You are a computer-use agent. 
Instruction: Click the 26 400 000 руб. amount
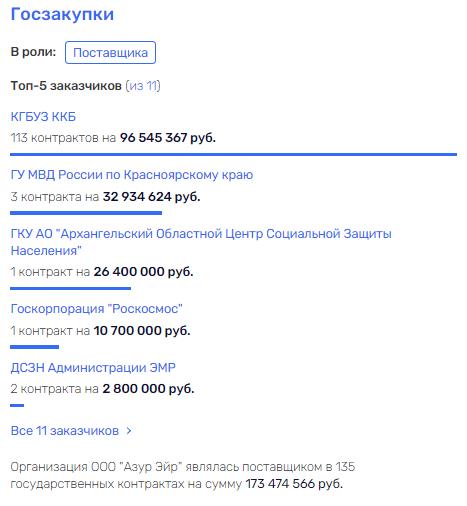point(143,272)
